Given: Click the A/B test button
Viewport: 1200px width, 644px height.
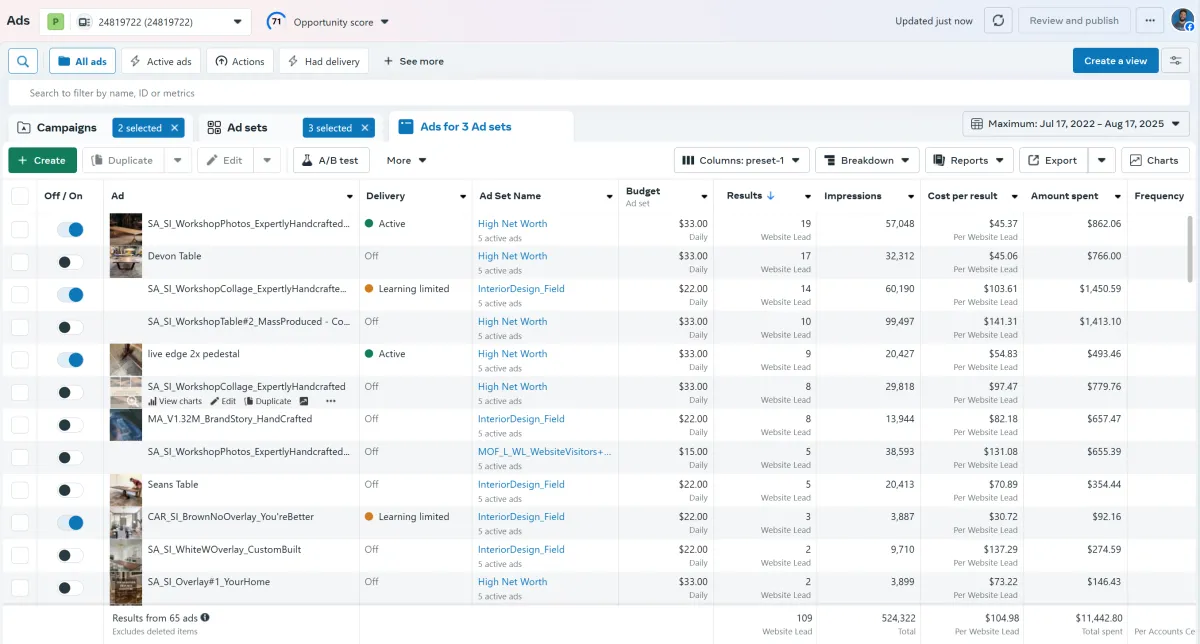Looking at the screenshot, I should (x=331, y=160).
